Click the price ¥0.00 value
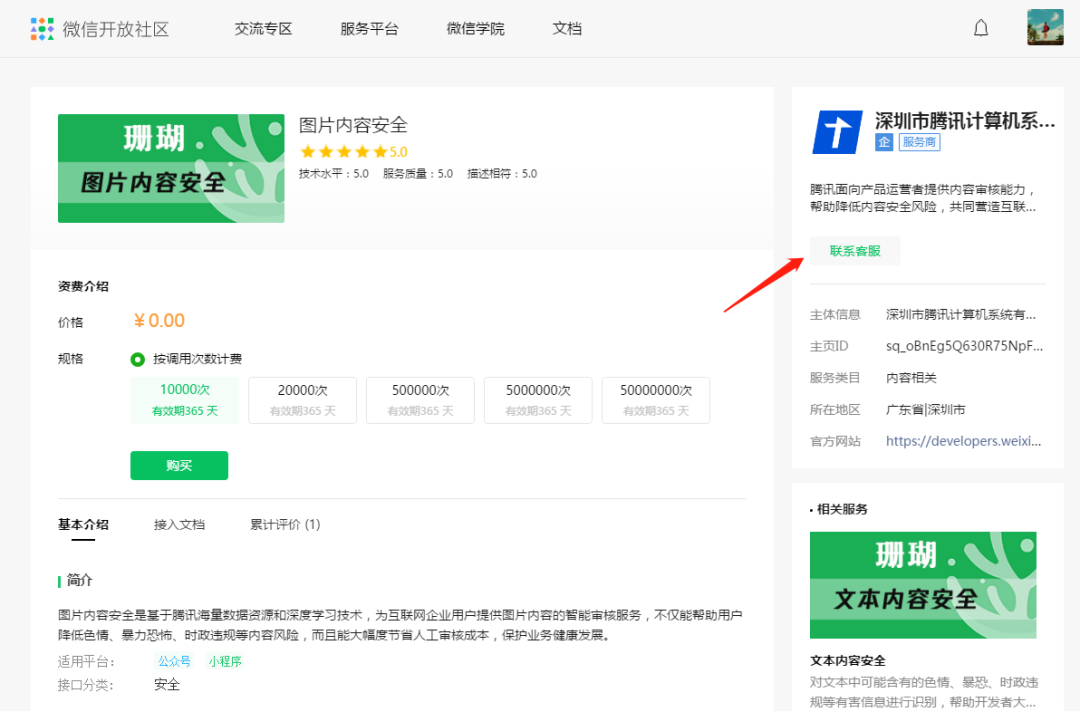The width and height of the screenshot is (1080, 712). (x=159, y=320)
